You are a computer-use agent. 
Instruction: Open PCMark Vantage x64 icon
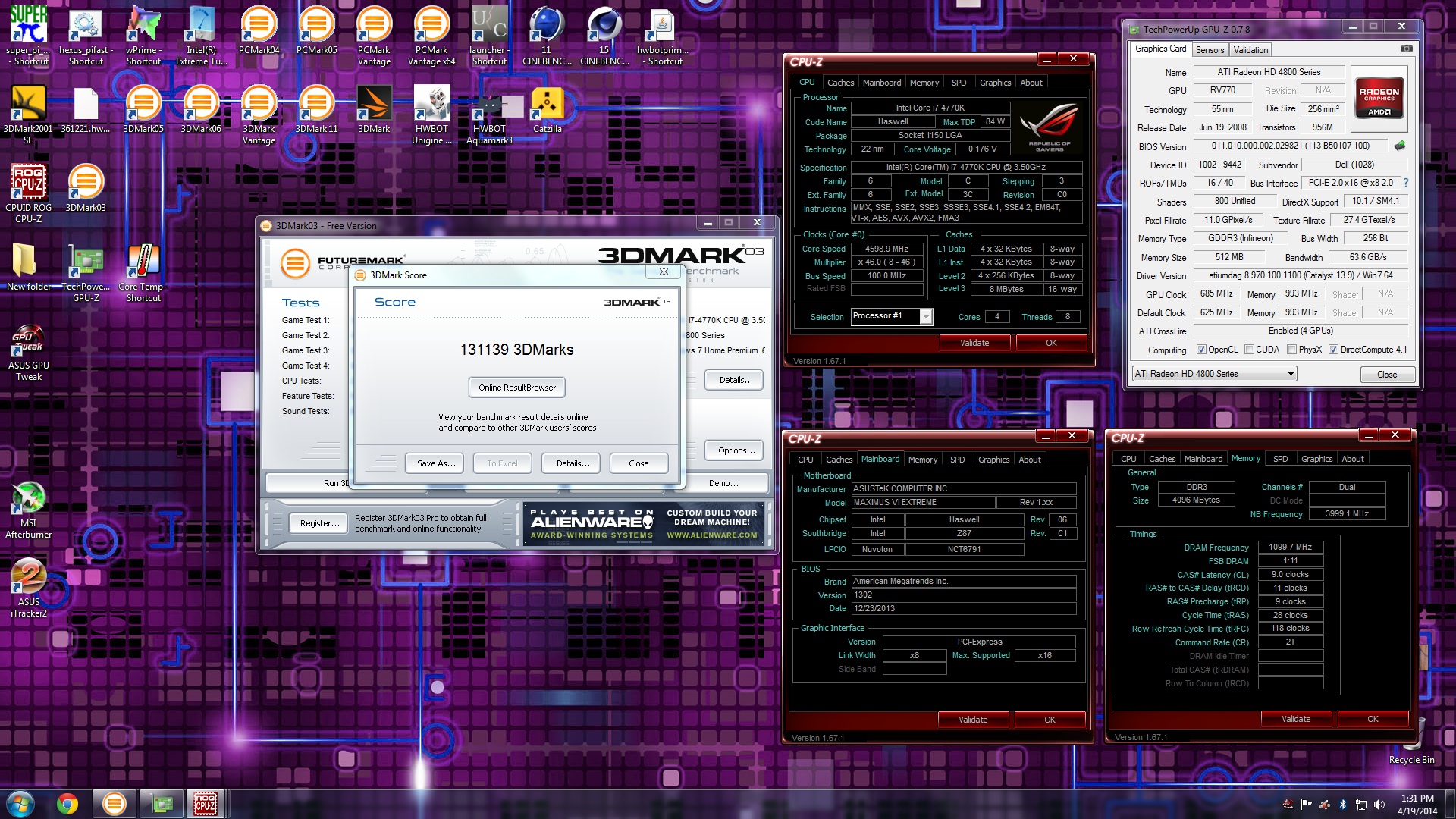click(x=431, y=35)
